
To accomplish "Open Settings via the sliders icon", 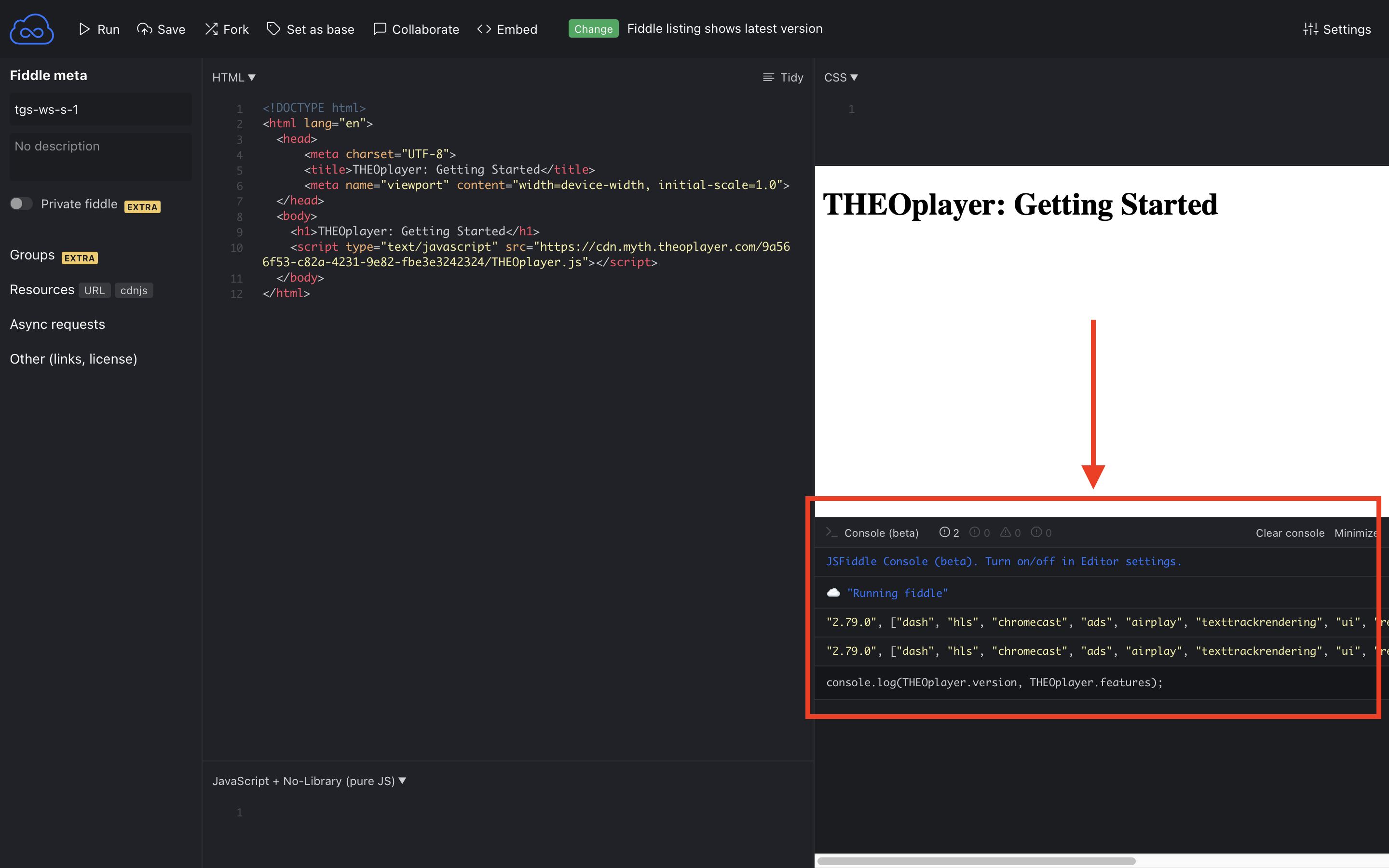I will [1310, 29].
